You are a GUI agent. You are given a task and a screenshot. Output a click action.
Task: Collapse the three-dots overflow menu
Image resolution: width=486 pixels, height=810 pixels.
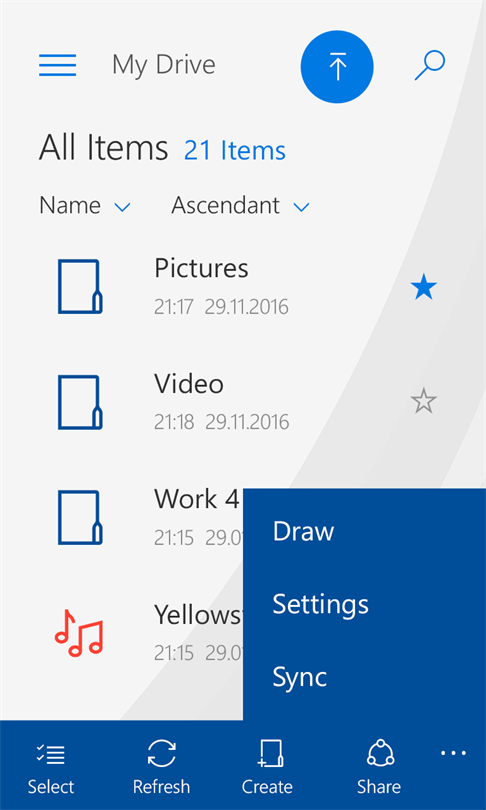[453, 753]
